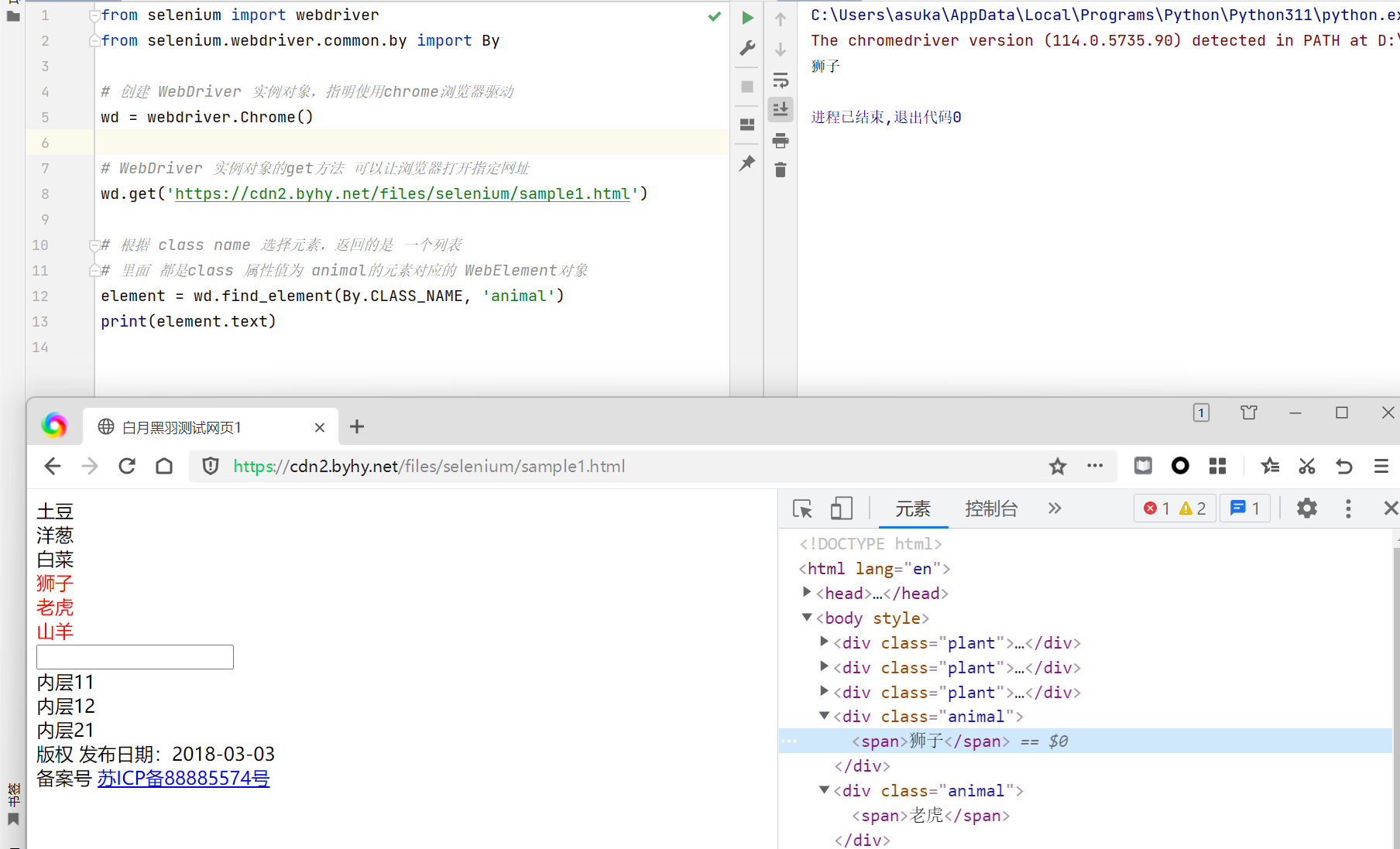Collapse the animal div containing 狮子
Image resolution: width=1400 pixels, height=849 pixels.
coord(824,716)
